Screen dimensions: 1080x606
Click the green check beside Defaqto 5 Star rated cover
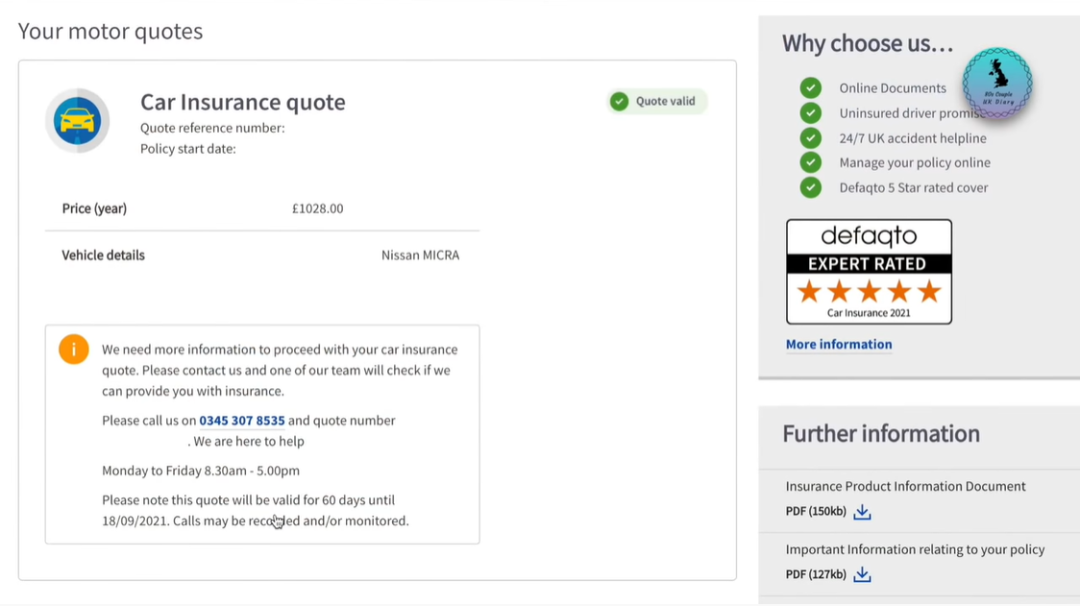coord(810,187)
